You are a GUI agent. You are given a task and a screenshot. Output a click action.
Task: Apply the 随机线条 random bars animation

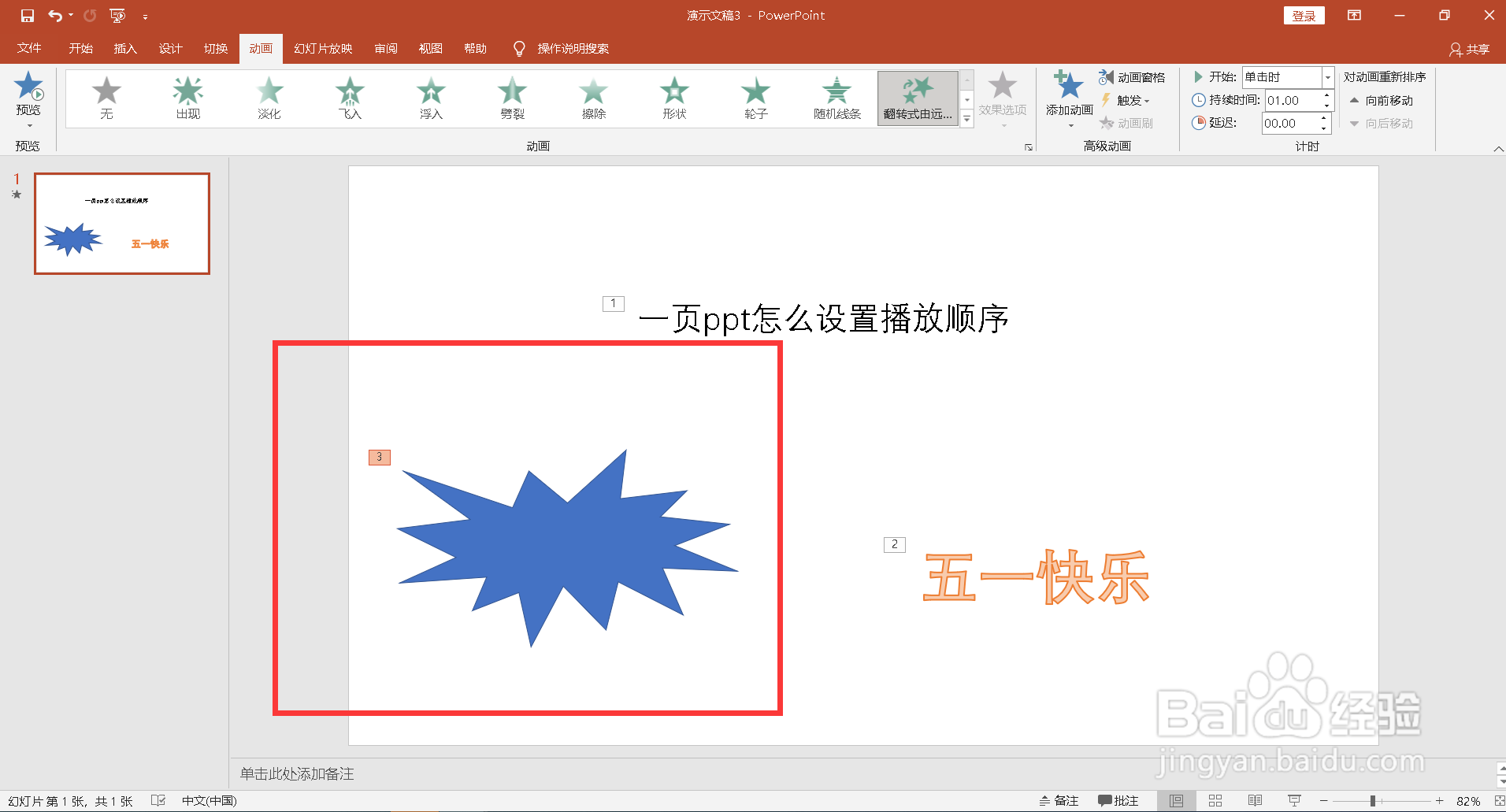[837, 98]
